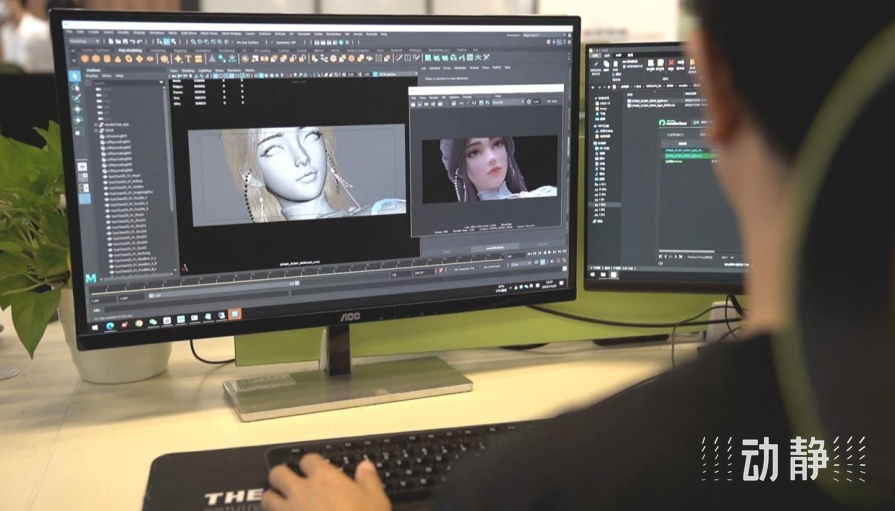895x511 pixels.
Task: Switch to the Poly Modeling shelf tab
Action: point(130,50)
